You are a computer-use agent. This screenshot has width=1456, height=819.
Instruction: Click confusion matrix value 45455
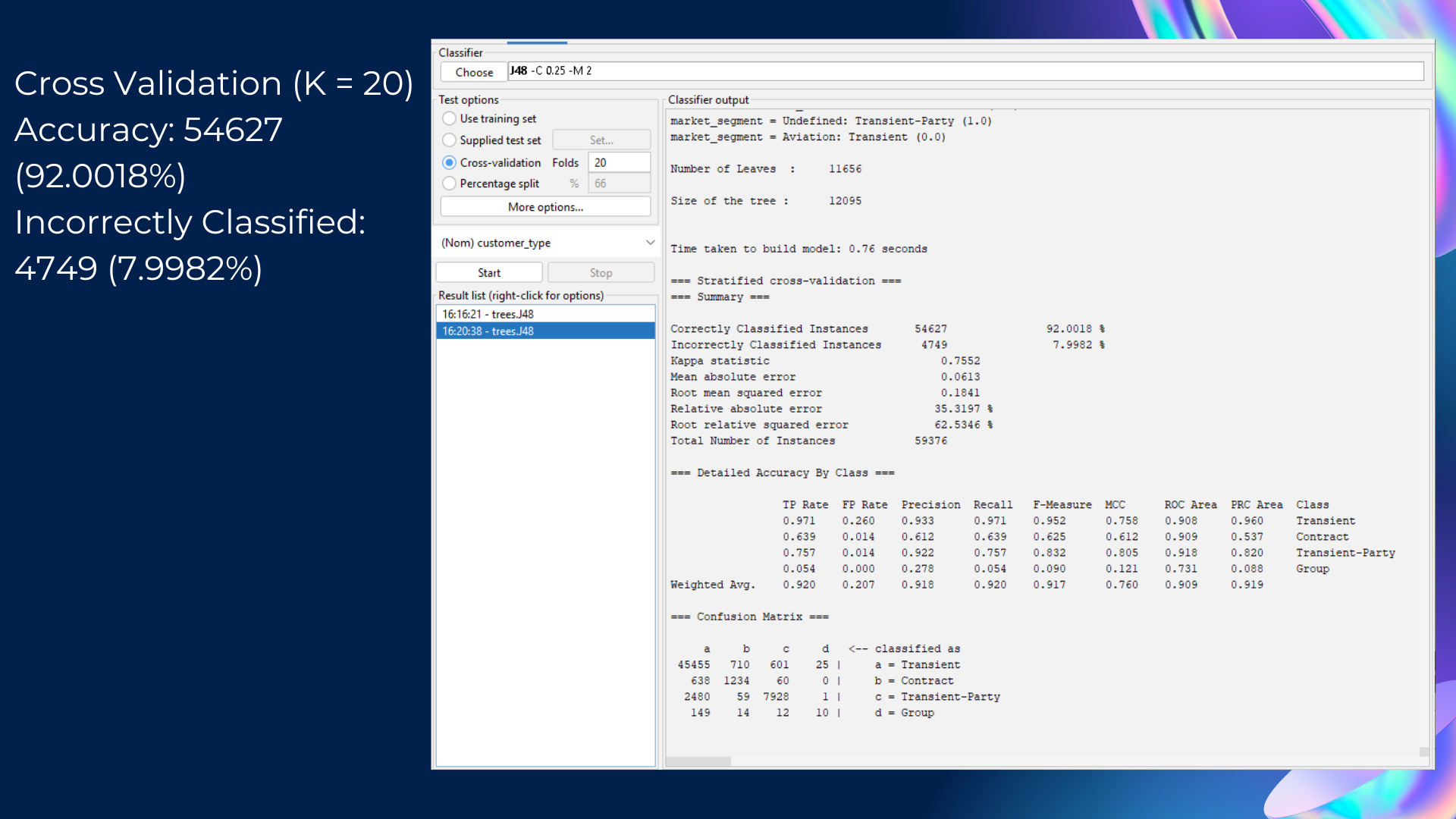(694, 665)
